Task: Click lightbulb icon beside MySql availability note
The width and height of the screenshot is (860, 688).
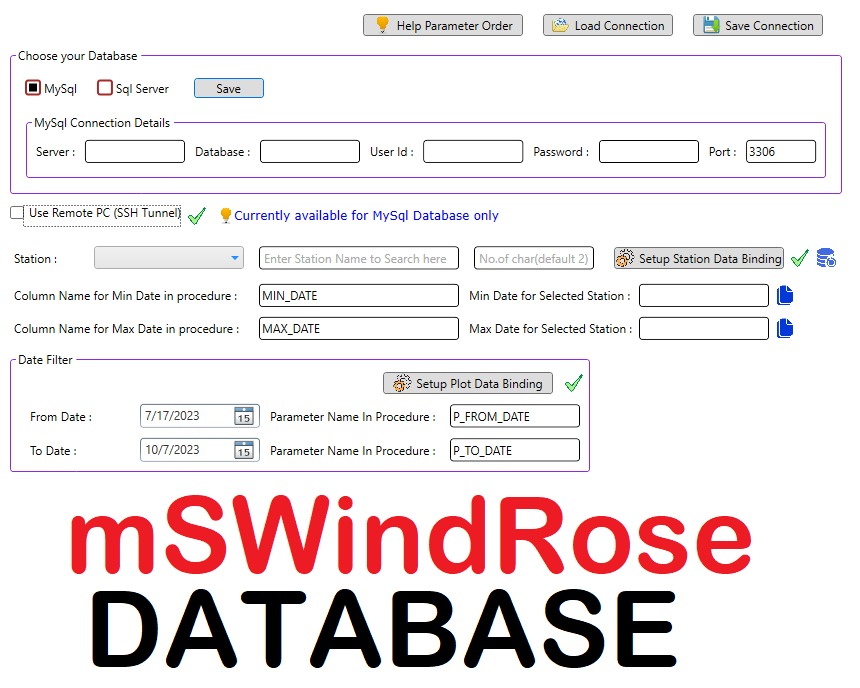Action: coord(225,215)
